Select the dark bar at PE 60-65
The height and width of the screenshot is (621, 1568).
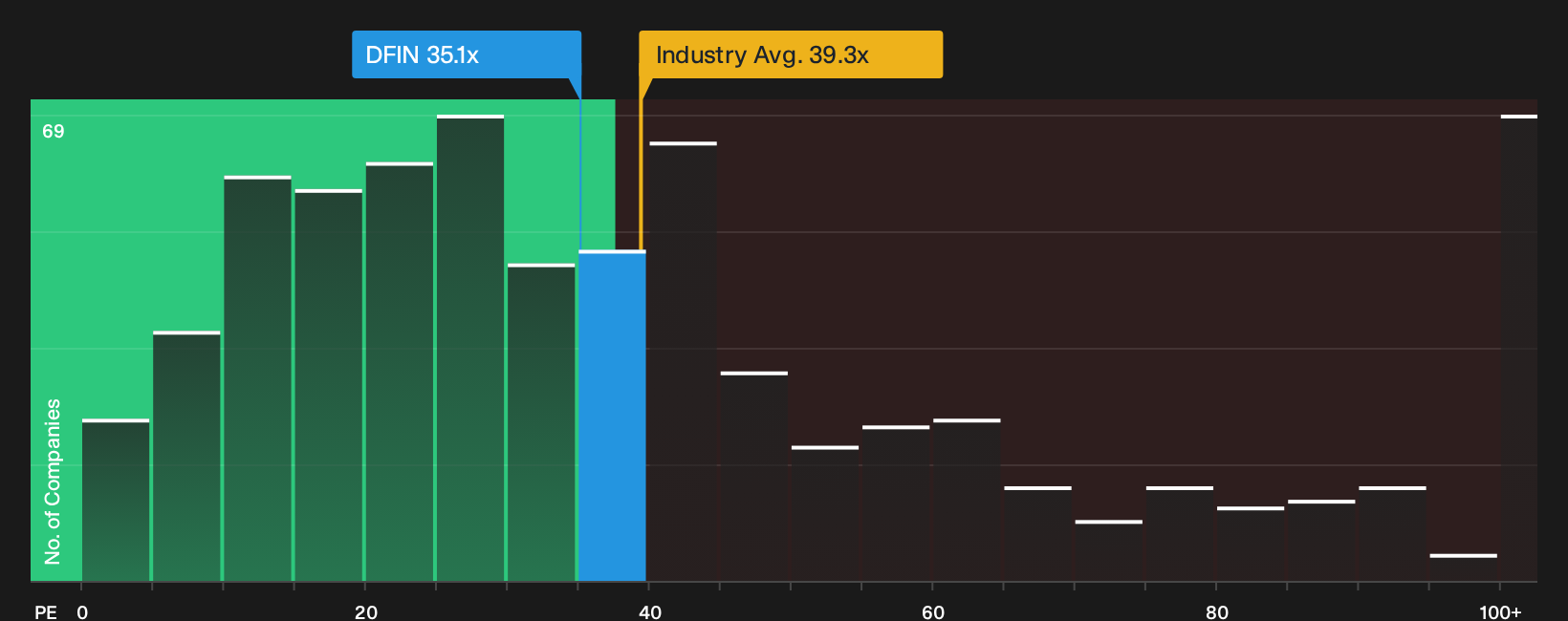pos(967,500)
